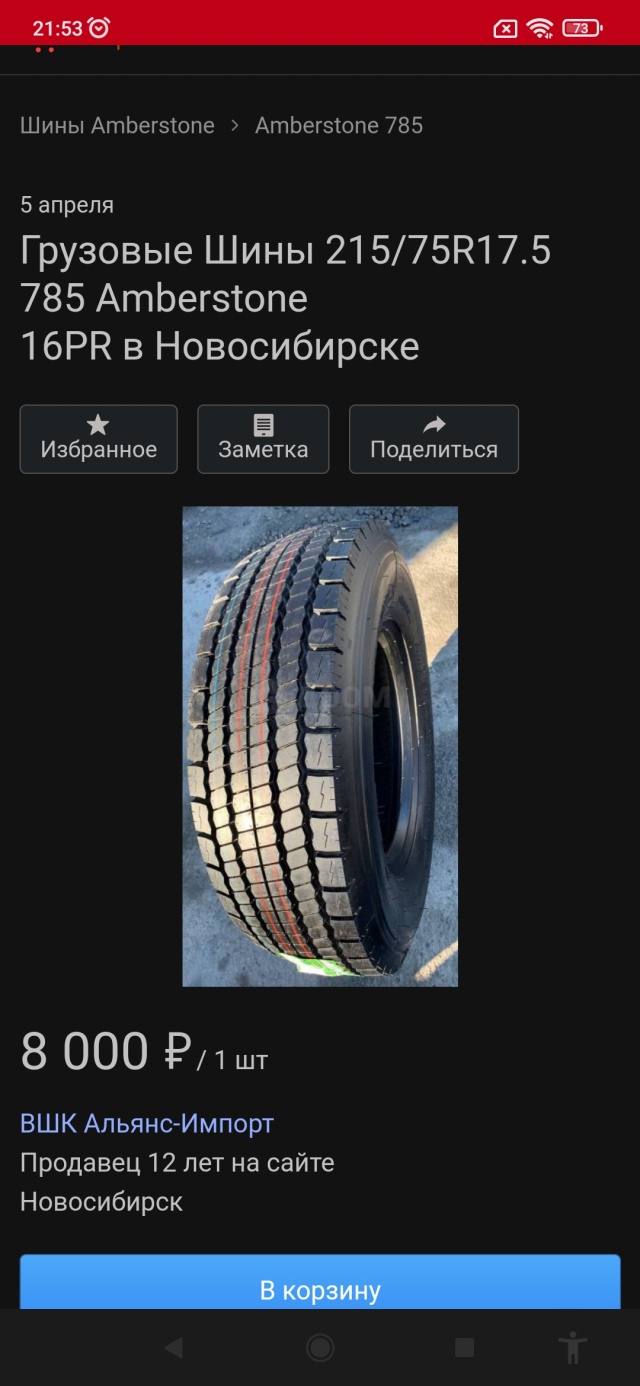Tap the Грузовые Шины listing title
The height and width of the screenshot is (1386, 640).
pos(285,299)
